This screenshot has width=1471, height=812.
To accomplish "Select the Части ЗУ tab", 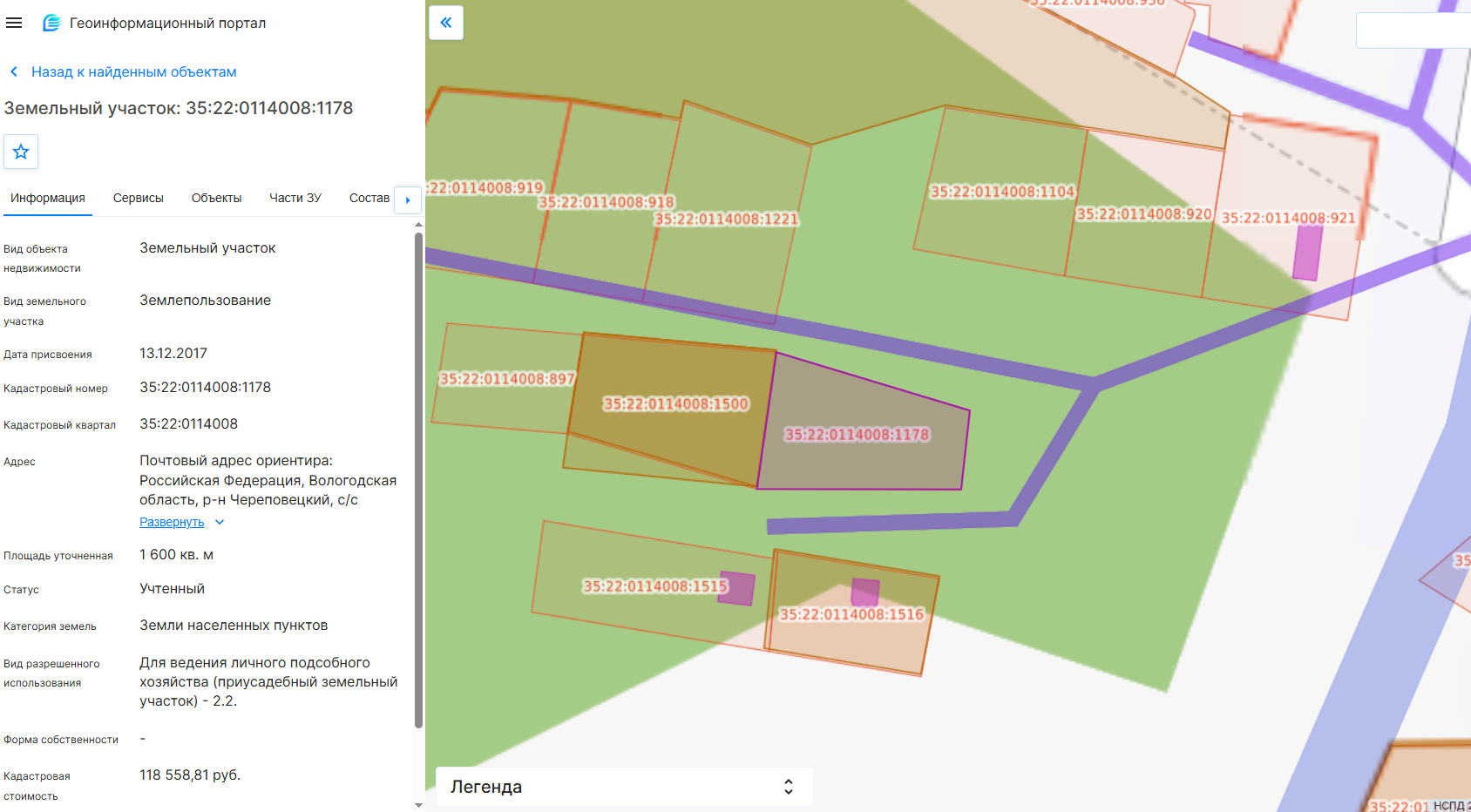I will [x=295, y=198].
